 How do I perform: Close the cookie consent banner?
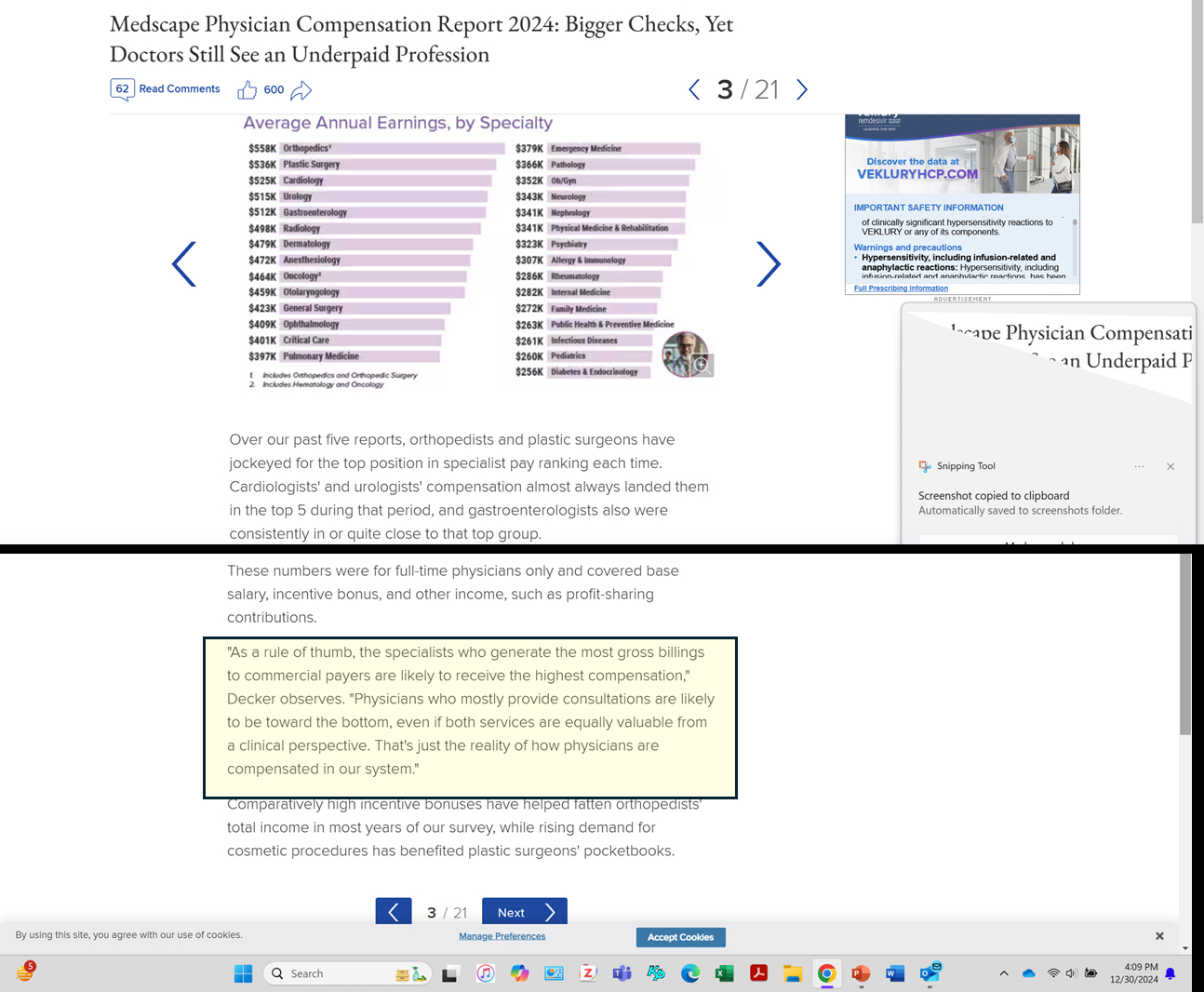coord(1159,936)
